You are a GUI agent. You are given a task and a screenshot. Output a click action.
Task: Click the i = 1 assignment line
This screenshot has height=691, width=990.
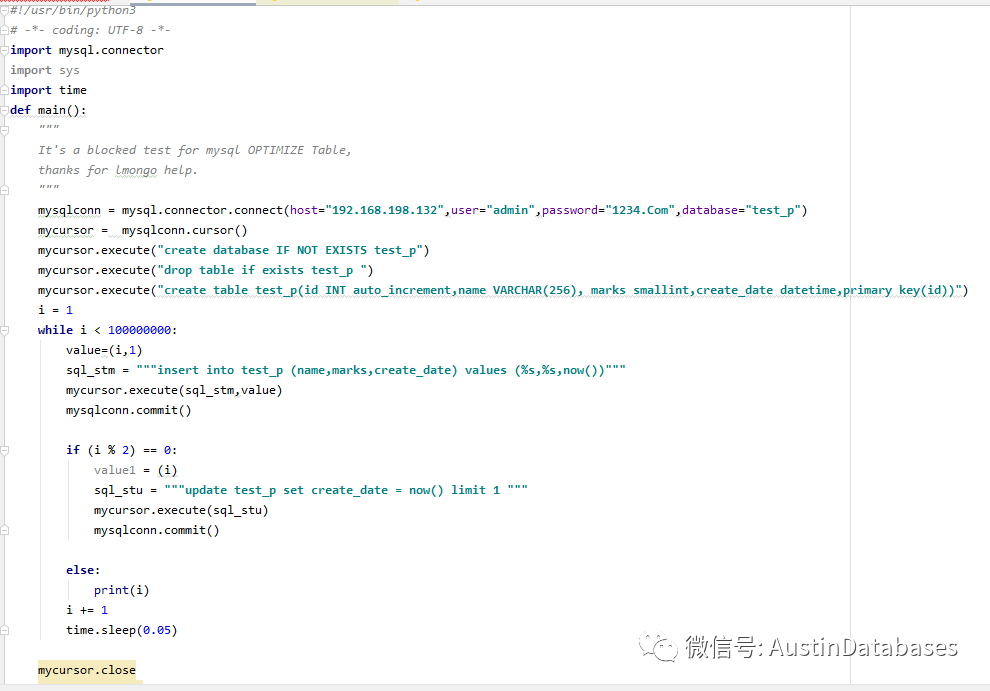(x=47, y=310)
